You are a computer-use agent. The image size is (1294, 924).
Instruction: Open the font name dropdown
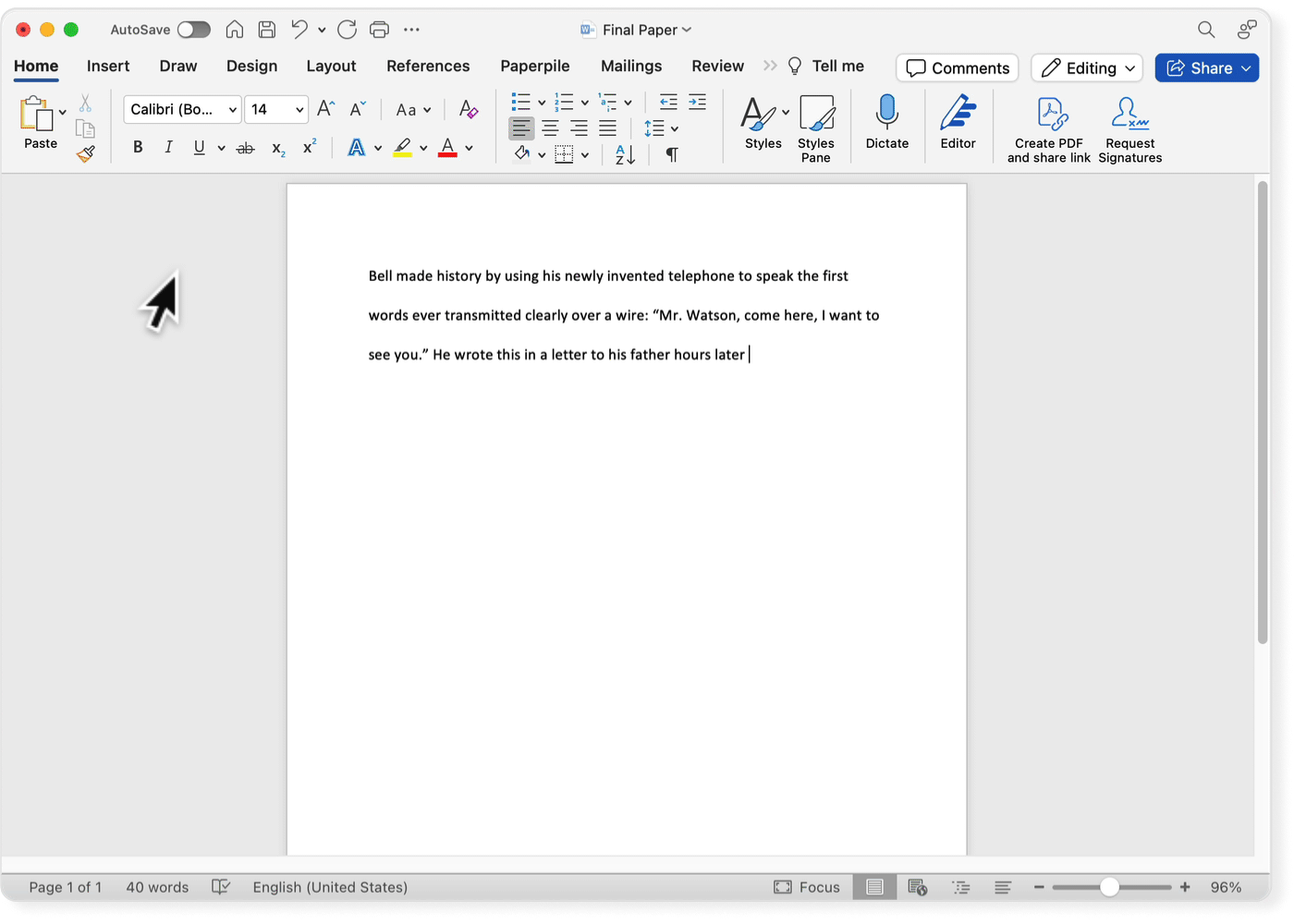(232, 110)
